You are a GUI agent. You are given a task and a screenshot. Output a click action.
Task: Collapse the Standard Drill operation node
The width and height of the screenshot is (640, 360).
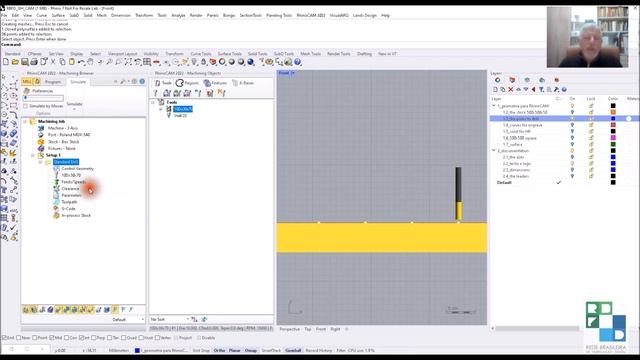click(40, 162)
